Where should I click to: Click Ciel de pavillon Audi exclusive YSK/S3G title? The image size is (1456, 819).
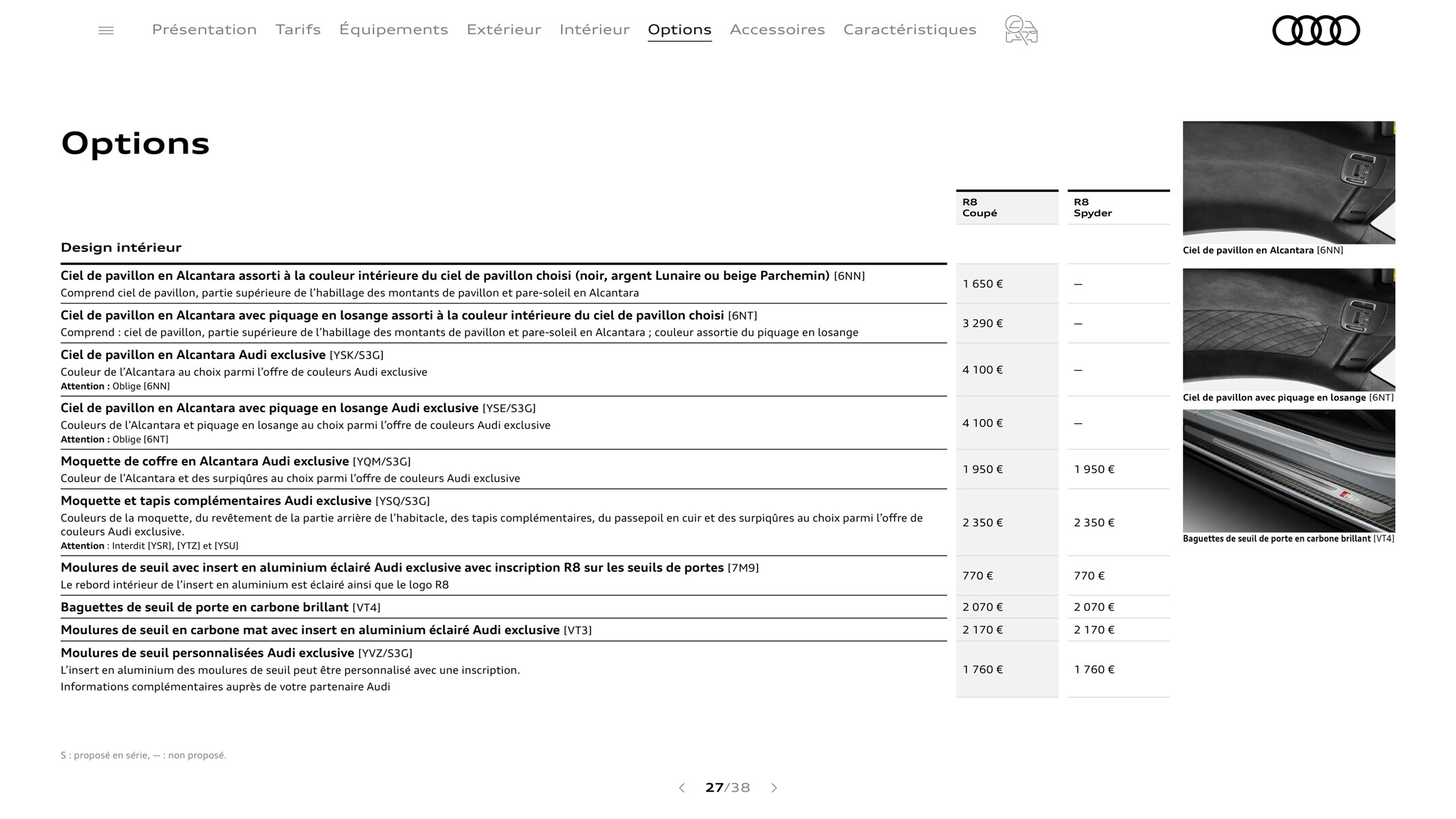pos(222,355)
